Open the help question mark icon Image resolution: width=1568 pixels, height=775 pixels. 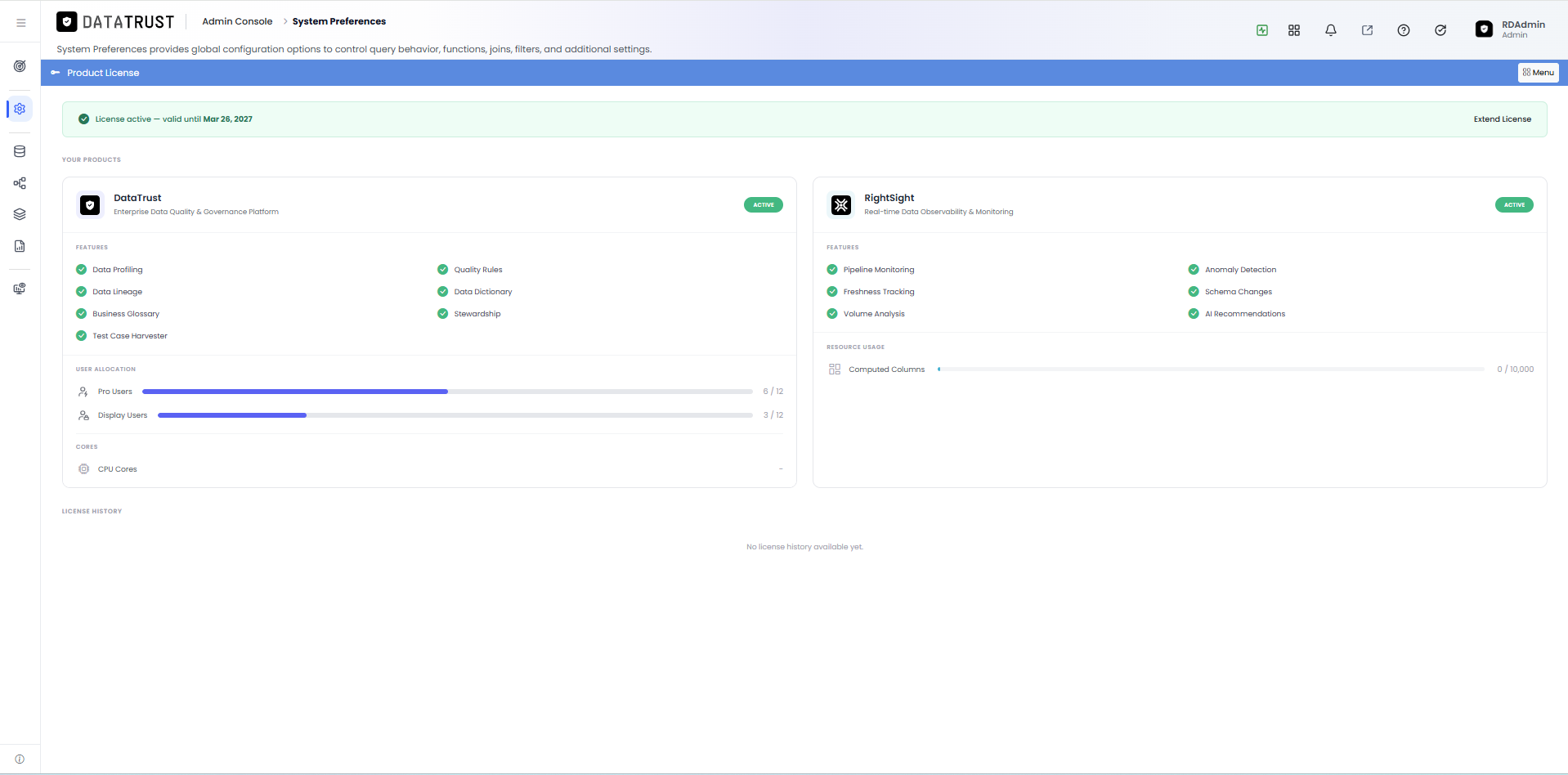[x=1404, y=30]
